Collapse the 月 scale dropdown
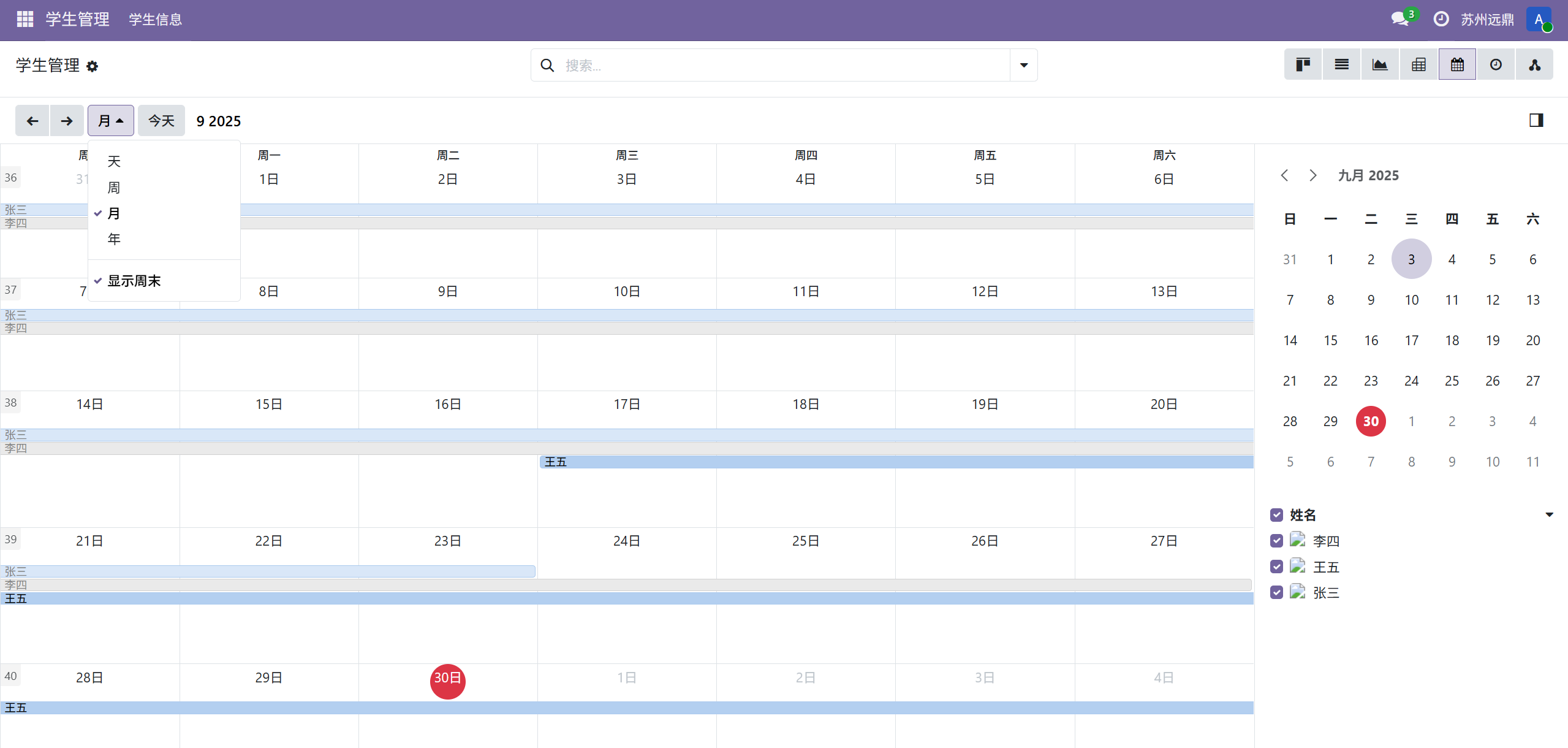Screen dimensions: 1568x748 [110, 121]
